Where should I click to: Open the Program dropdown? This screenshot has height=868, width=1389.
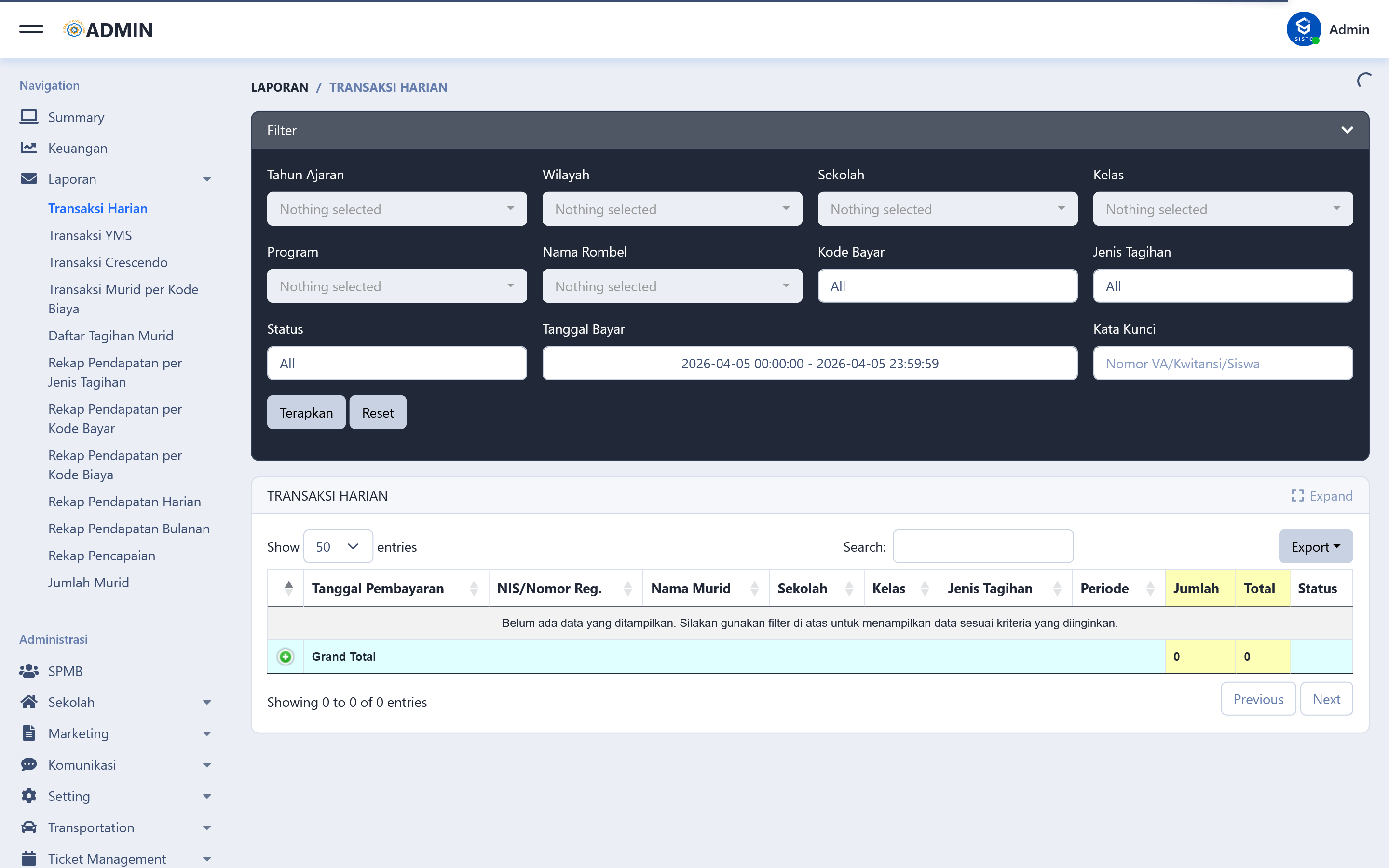pos(396,286)
